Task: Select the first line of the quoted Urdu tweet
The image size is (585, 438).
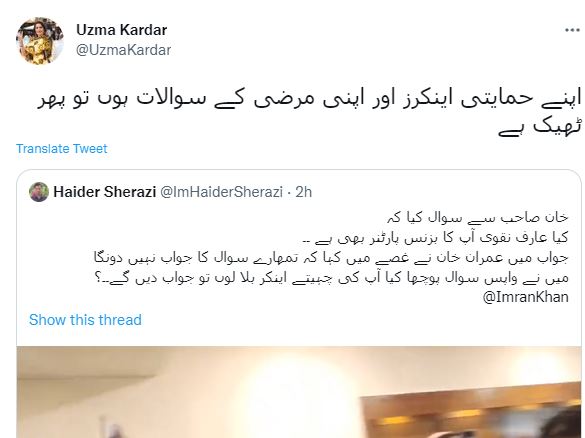Action: click(x=478, y=218)
